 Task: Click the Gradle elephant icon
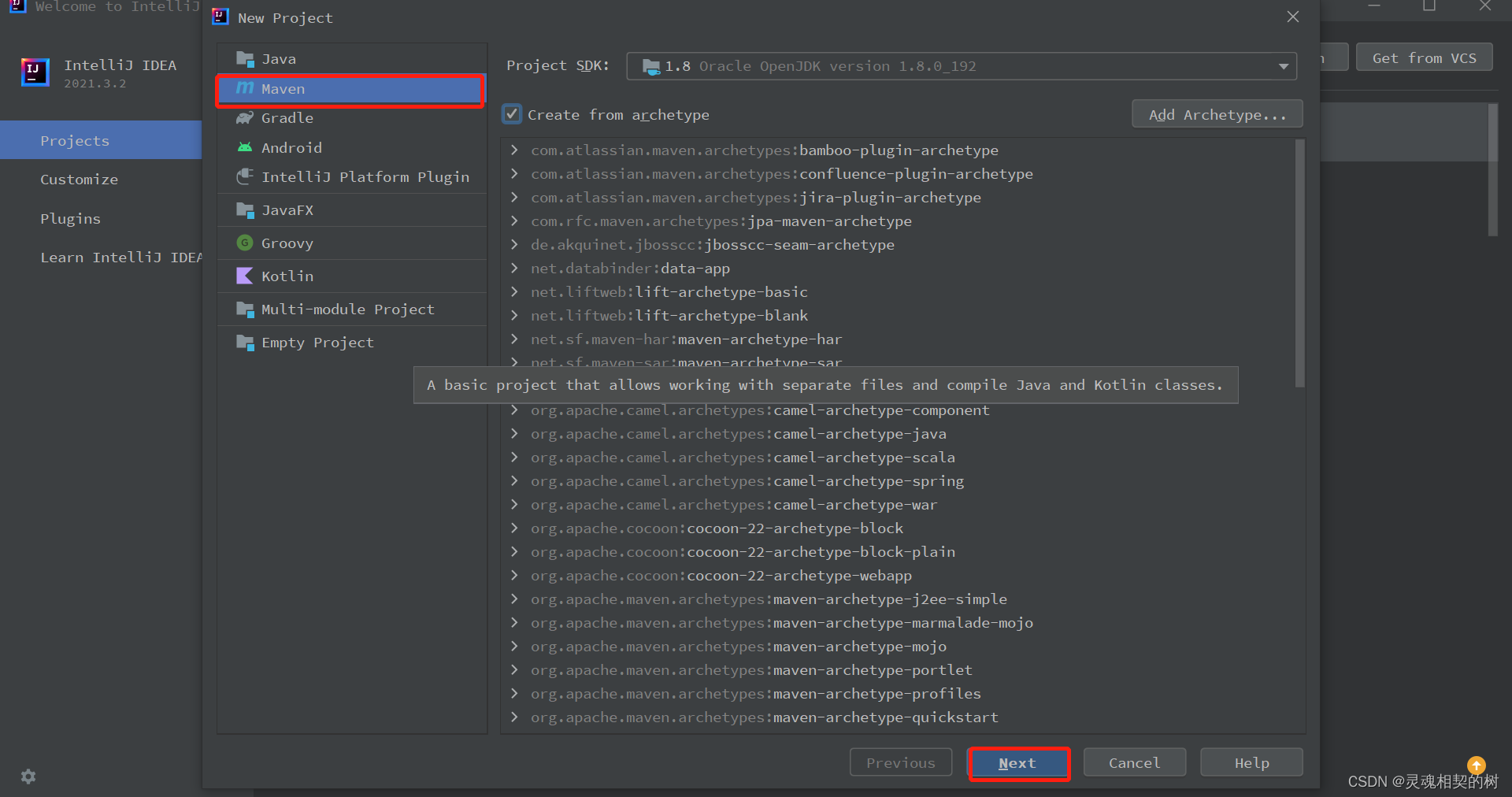[245, 118]
